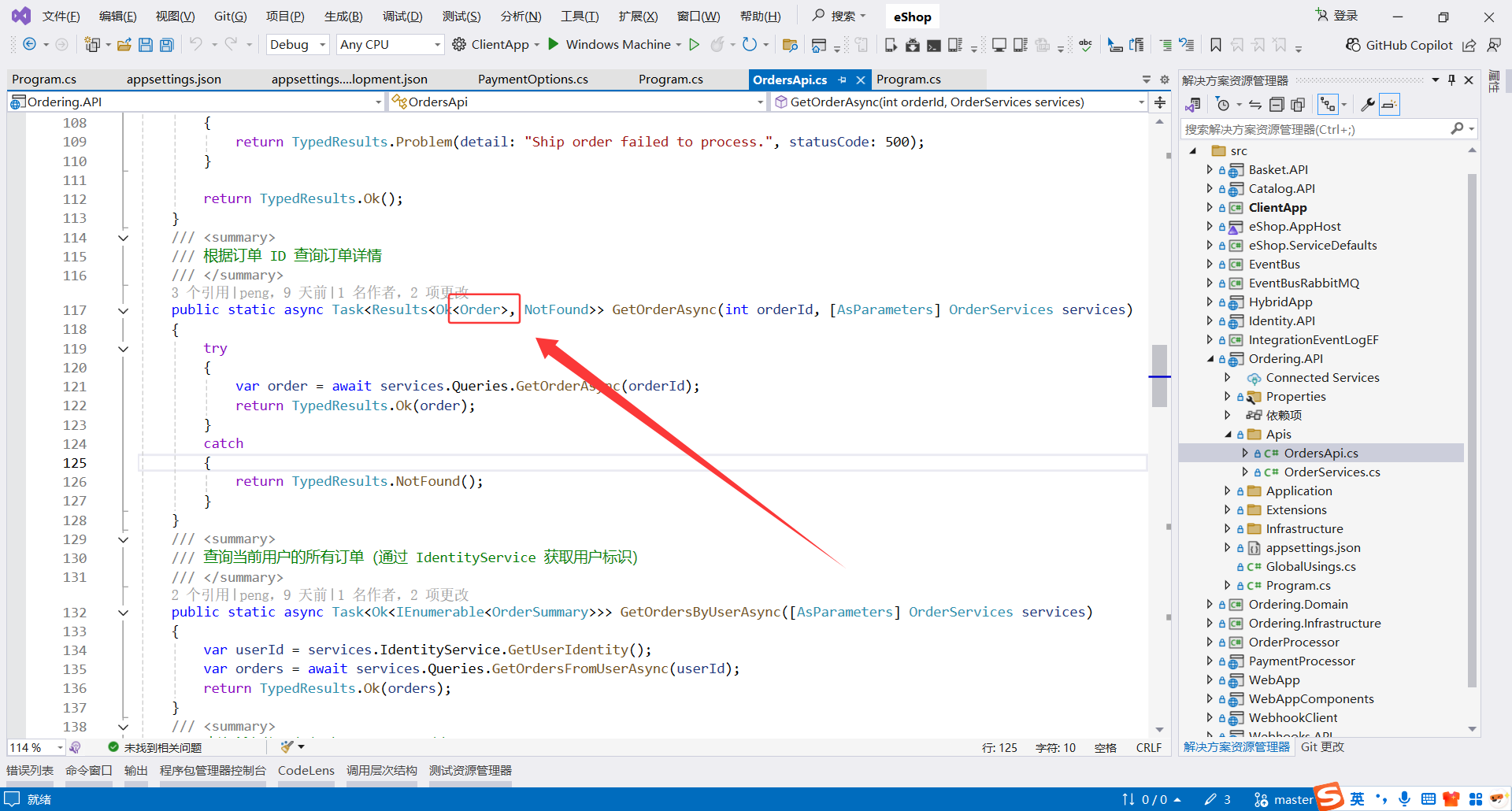Click the code cleanup broom icon
The image size is (1512, 811).
287,746
